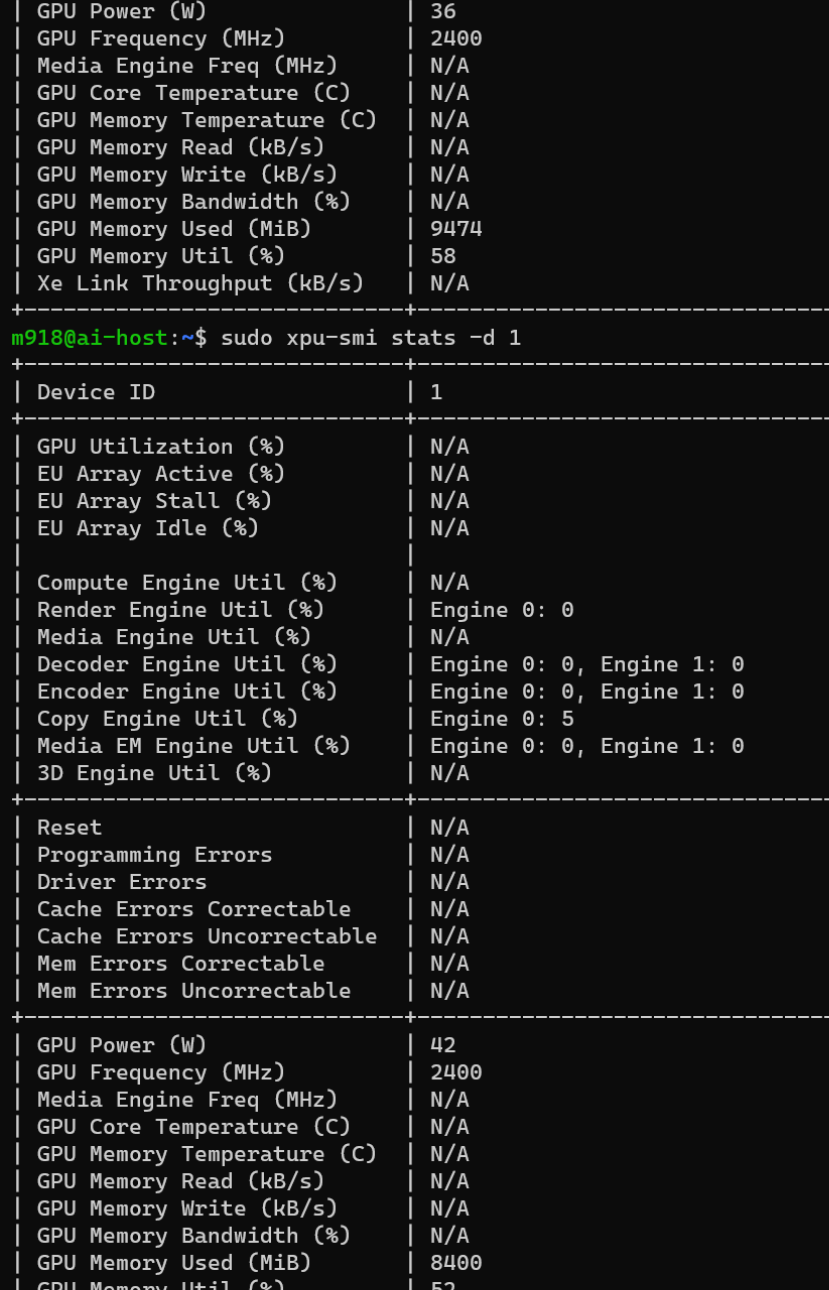Image resolution: width=829 pixels, height=1290 pixels.
Task: Click the GPU Power value 42
Action: pyautogui.click(x=443, y=1045)
